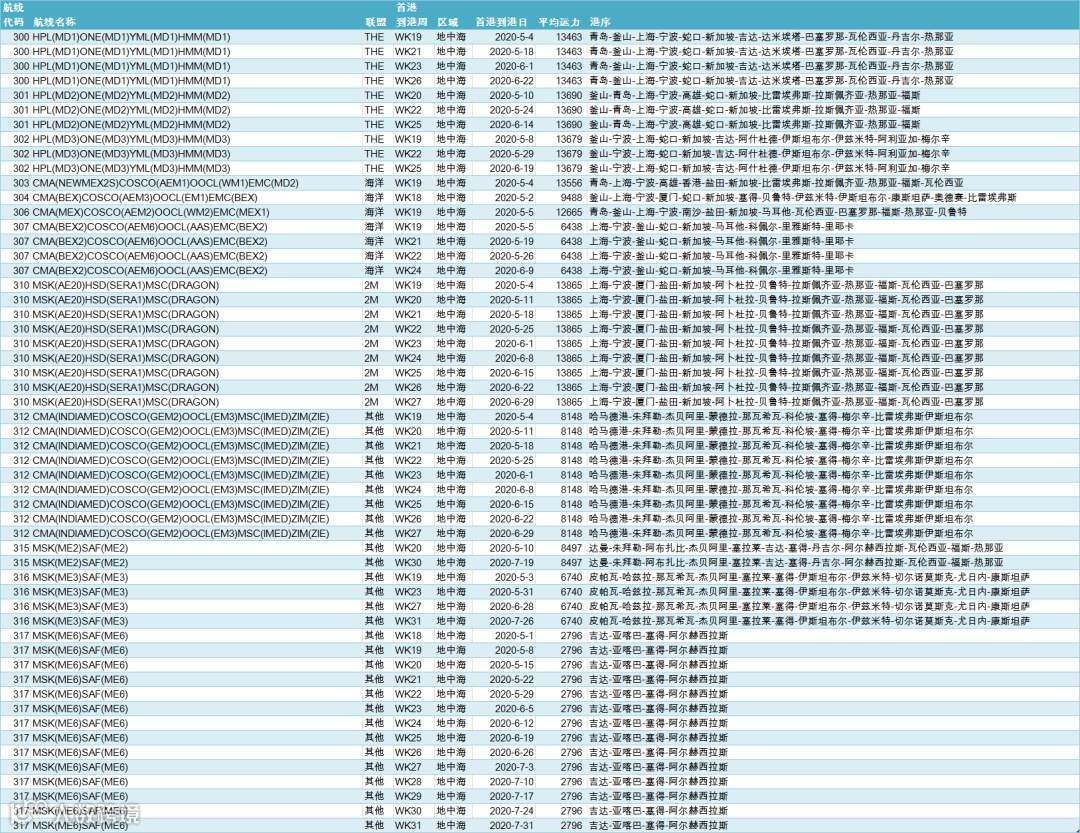Select route name CMA(BEX)COSCO(AEM3)OOCL(EM1)EMC(BEX)
The width and height of the screenshot is (1080, 833).
(x=145, y=198)
